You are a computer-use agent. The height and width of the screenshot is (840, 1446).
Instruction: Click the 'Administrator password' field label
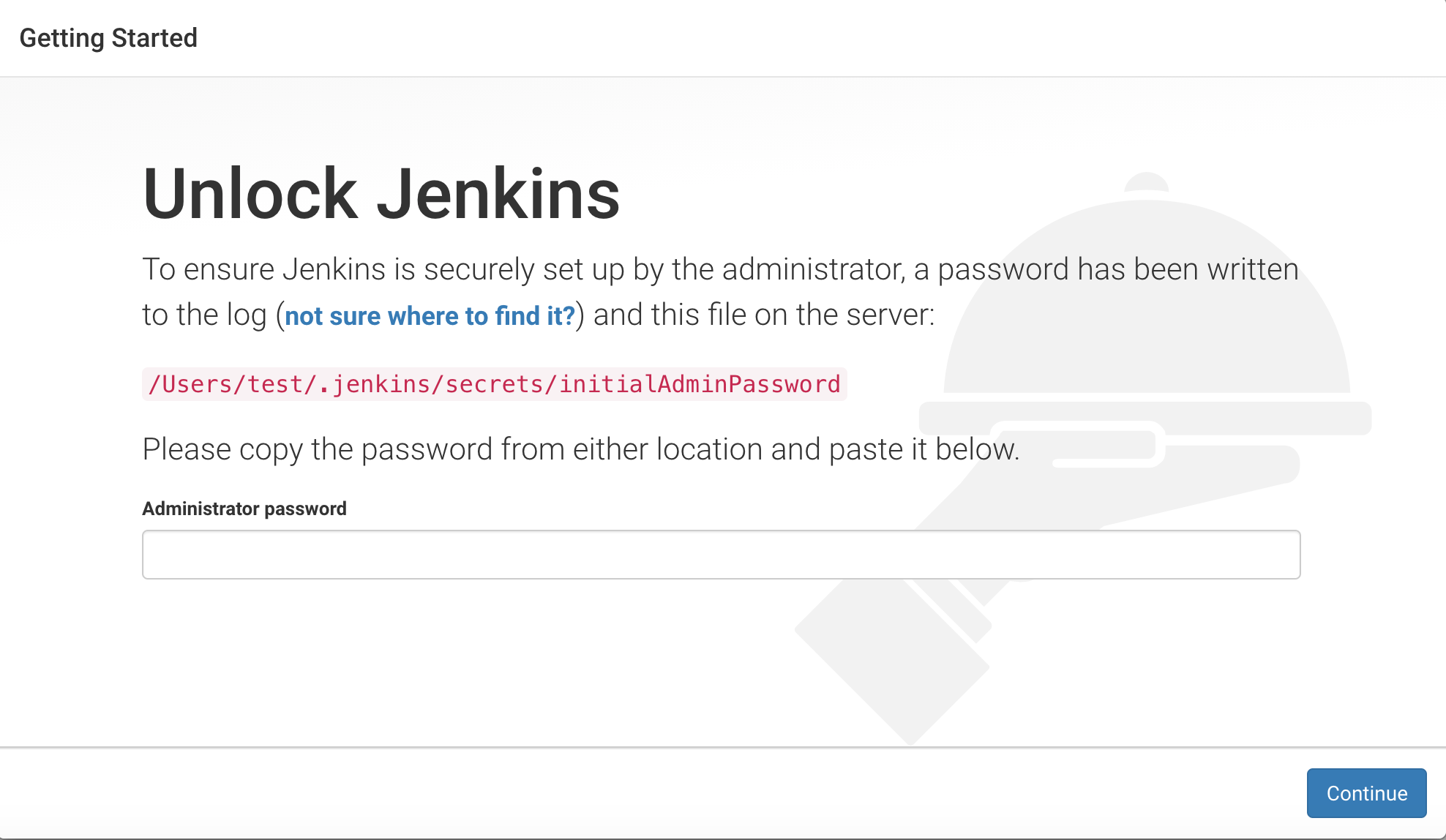pyautogui.click(x=244, y=508)
